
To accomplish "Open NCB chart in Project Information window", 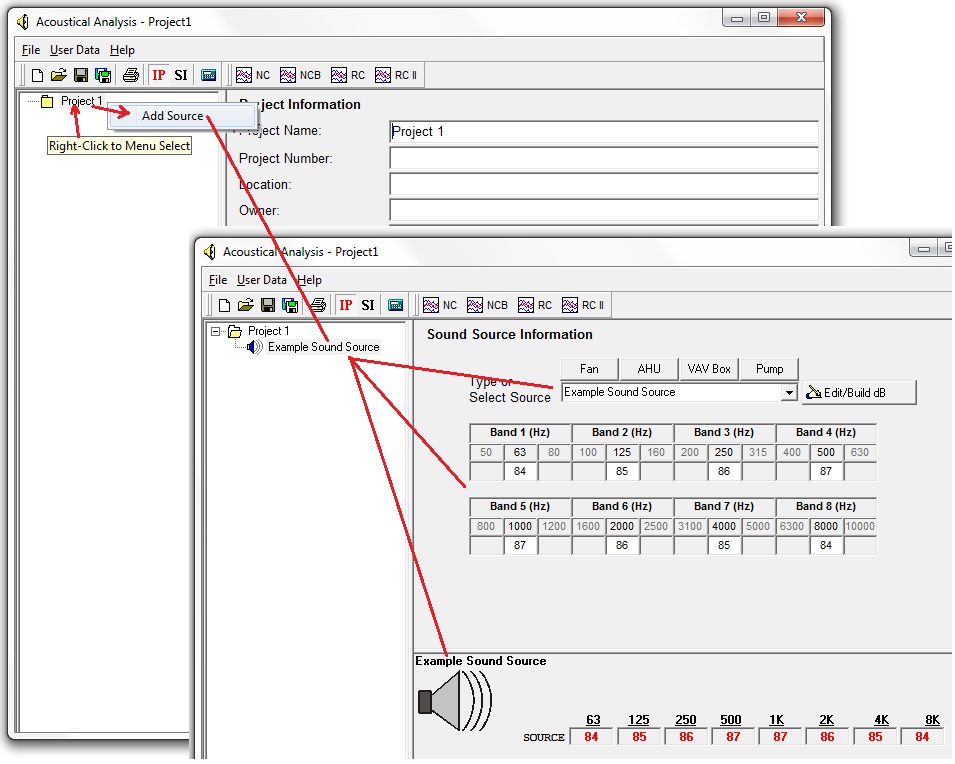I will [300, 76].
